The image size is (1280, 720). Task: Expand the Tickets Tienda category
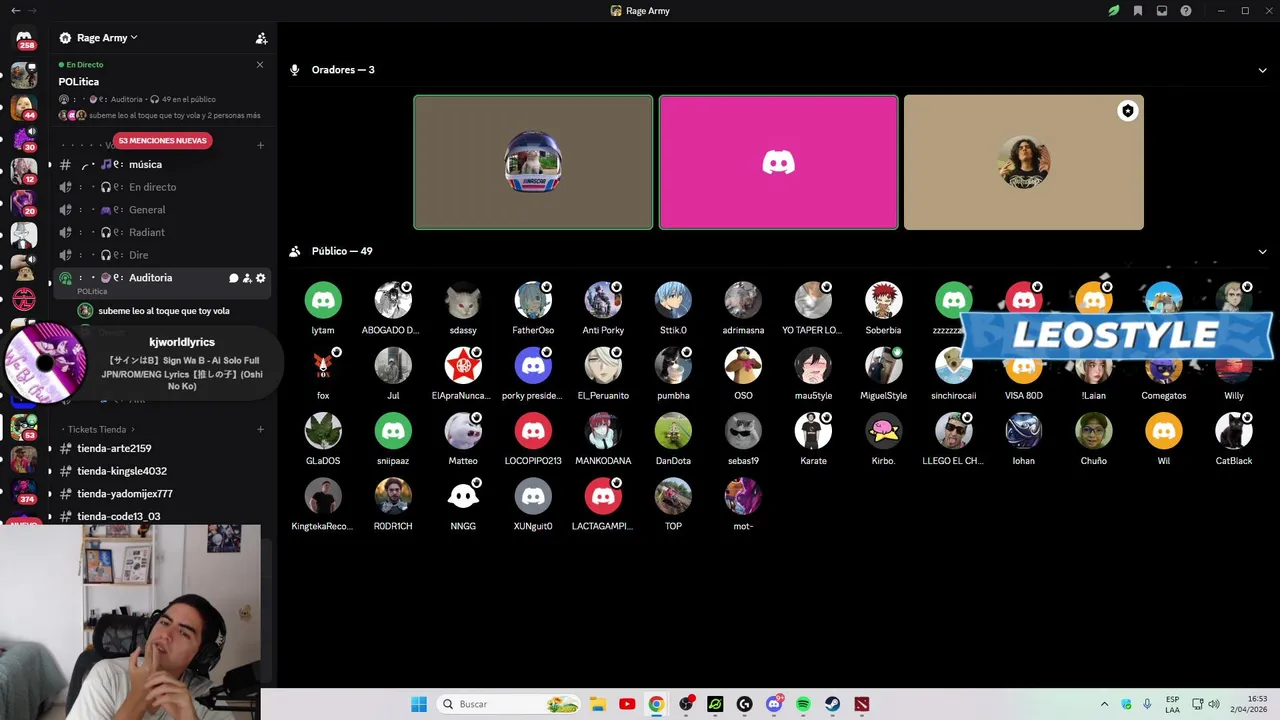(x=97, y=429)
